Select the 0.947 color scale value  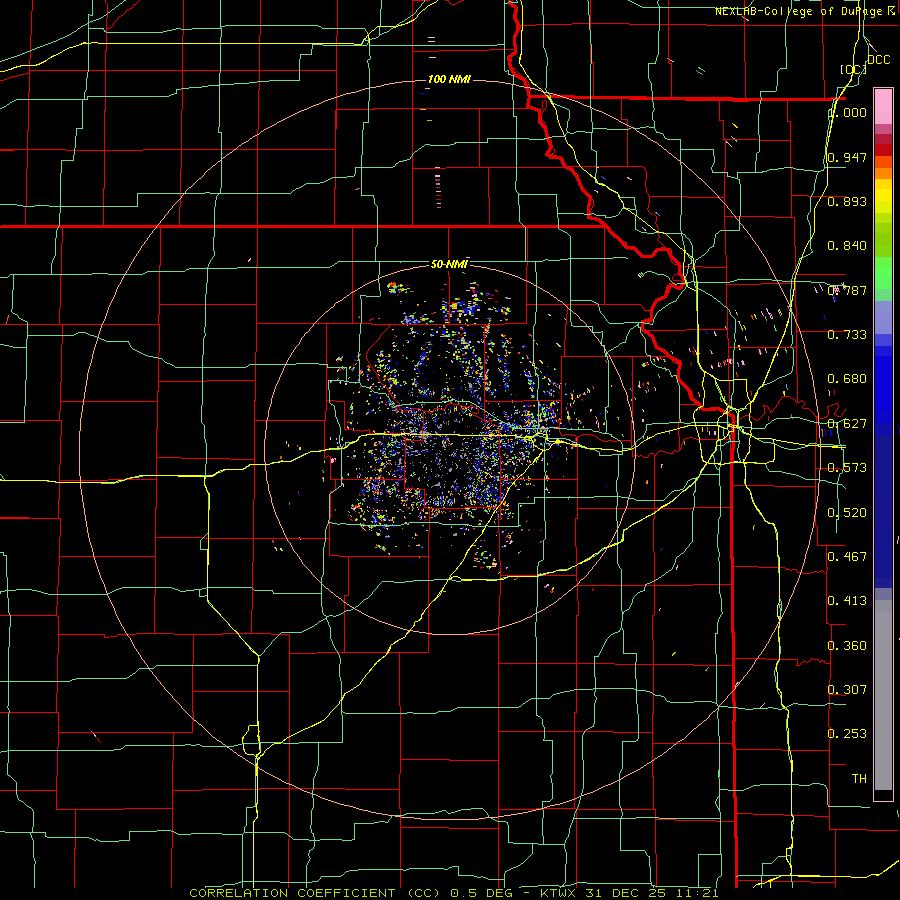(x=847, y=157)
